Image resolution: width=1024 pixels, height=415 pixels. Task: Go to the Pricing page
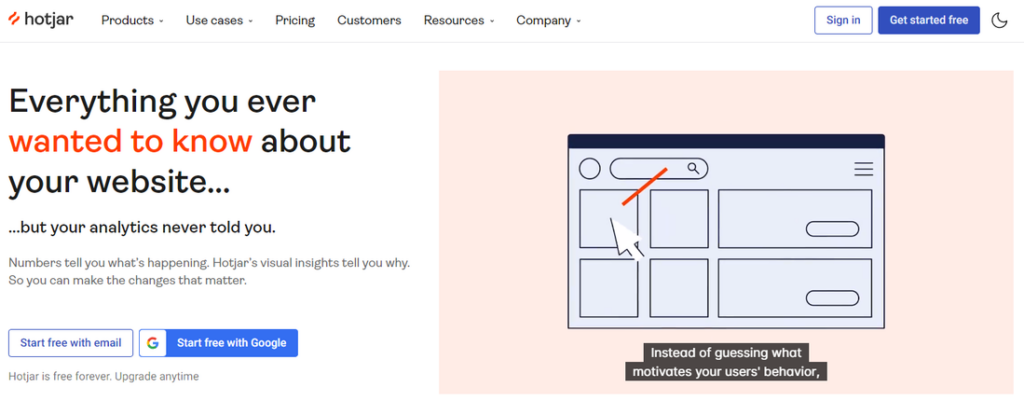(x=295, y=20)
